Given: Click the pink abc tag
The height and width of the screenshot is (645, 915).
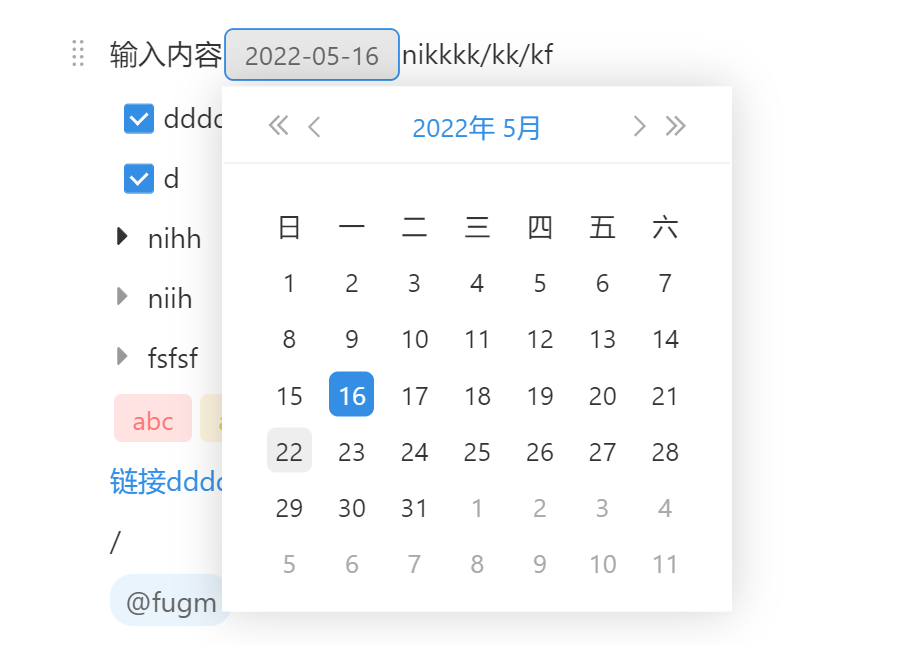Looking at the screenshot, I should [152, 418].
